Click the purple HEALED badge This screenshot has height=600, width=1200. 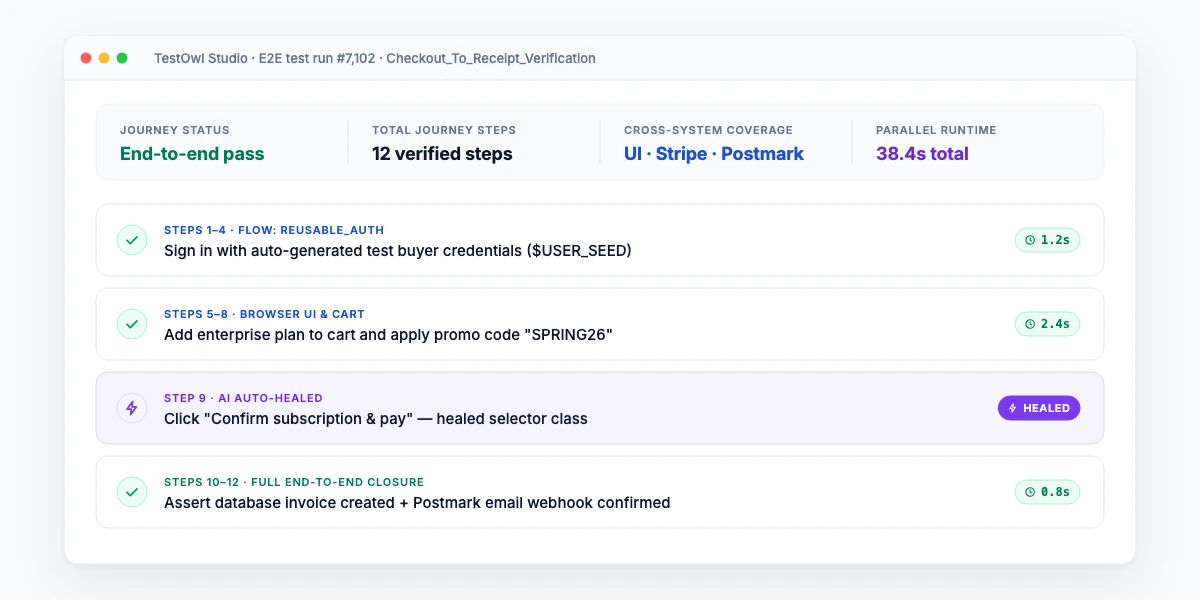pos(1039,408)
